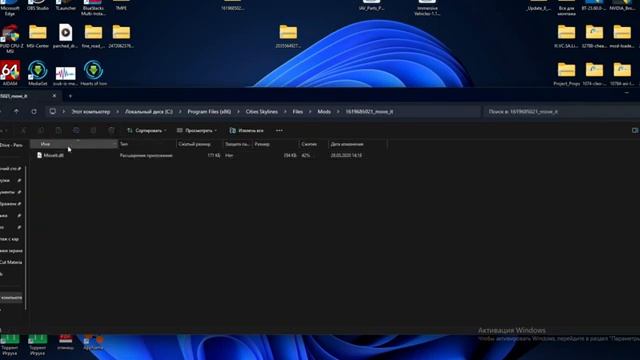
Task: Copy selected item using toolbar icon
Action: pos(41,131)
